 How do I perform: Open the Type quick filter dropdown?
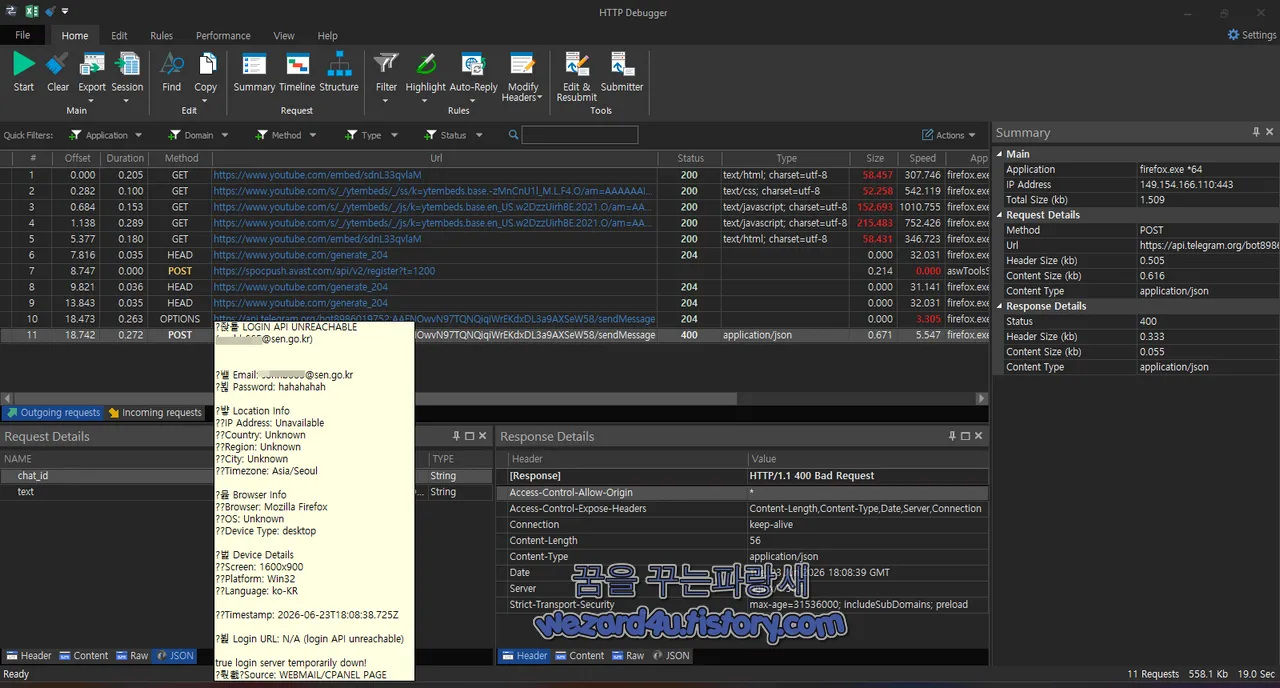371,135
